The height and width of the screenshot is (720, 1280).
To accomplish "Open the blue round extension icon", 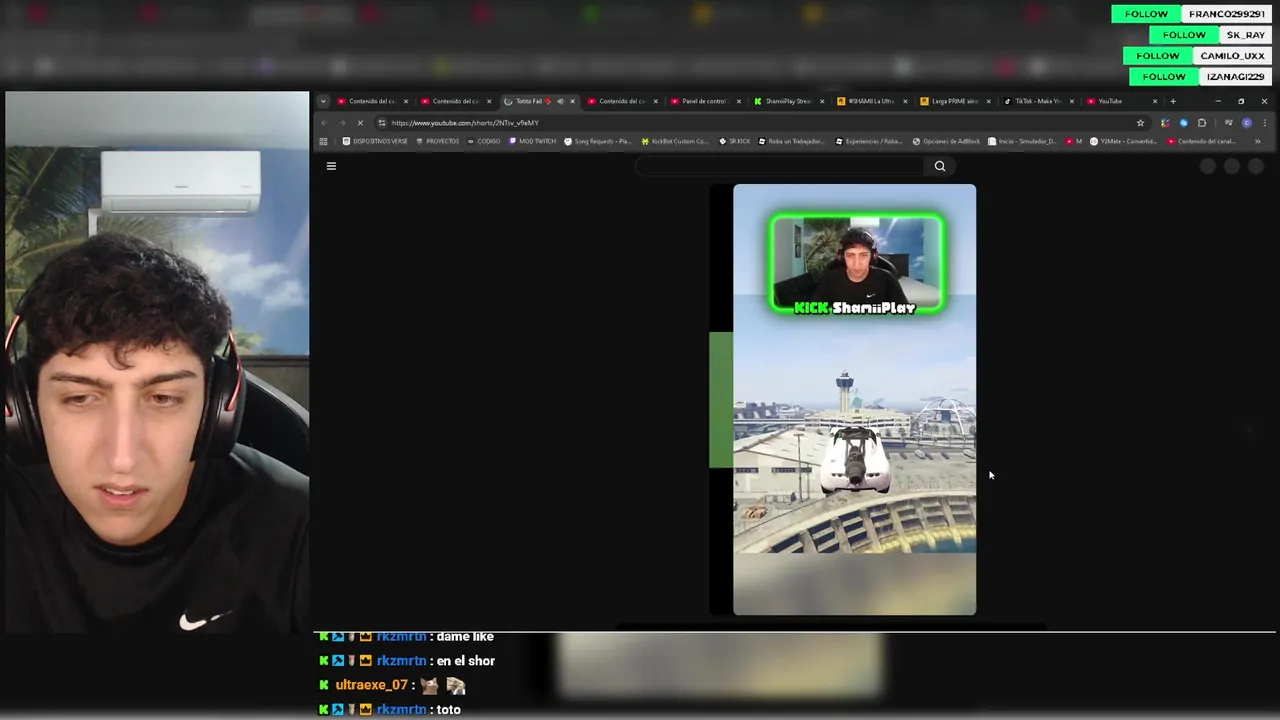I will (x=1183, y=123).
